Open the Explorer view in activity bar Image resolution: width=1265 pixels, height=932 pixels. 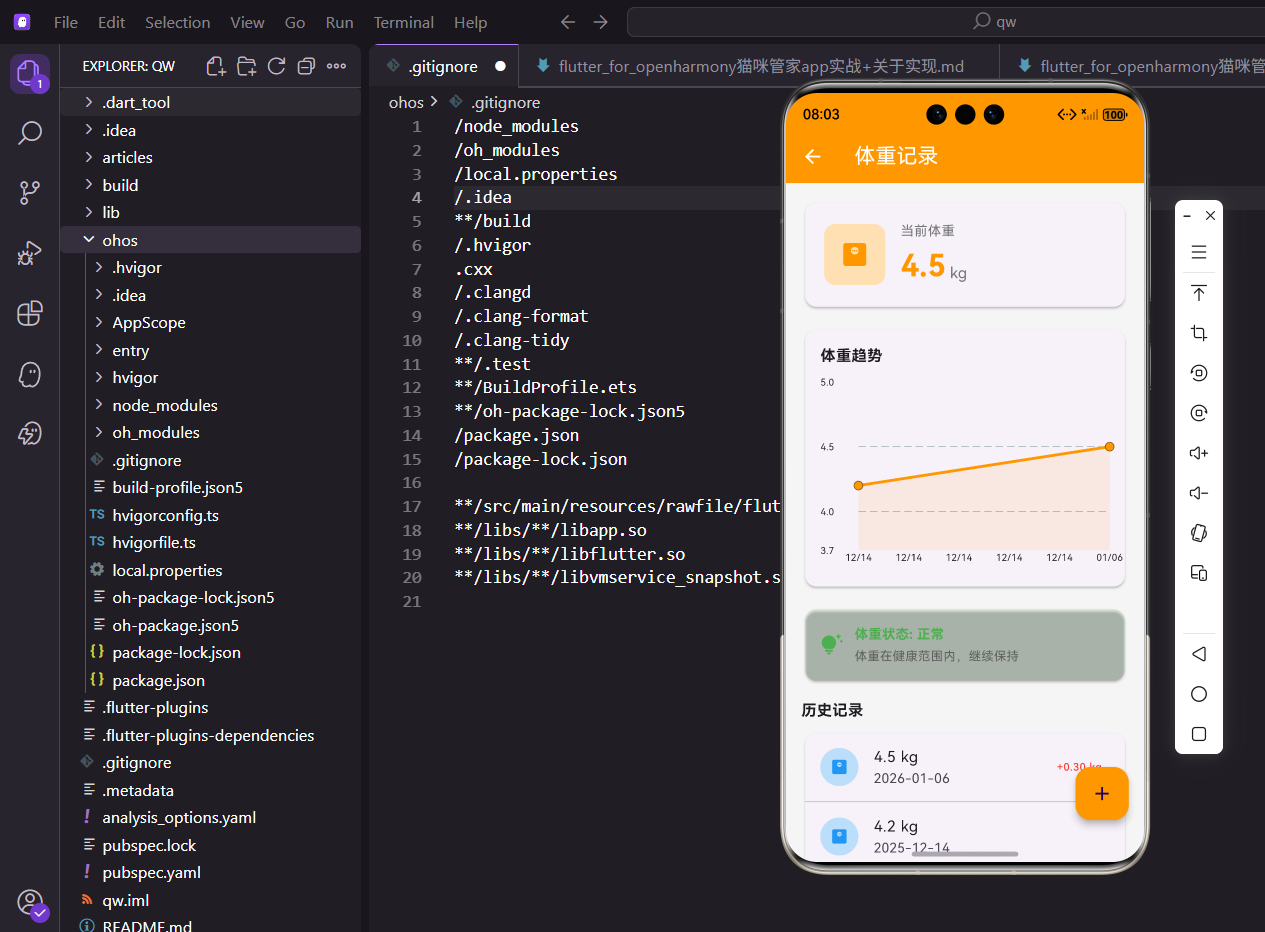click(30, 74)
